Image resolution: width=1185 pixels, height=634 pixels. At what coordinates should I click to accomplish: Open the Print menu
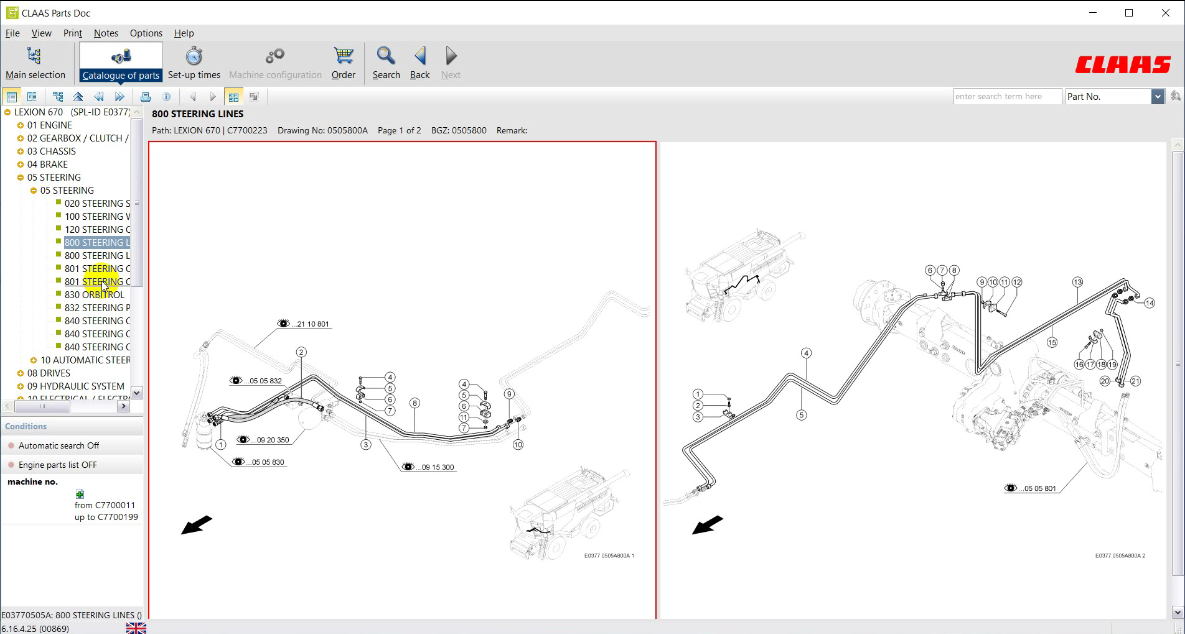click(73, 33)
